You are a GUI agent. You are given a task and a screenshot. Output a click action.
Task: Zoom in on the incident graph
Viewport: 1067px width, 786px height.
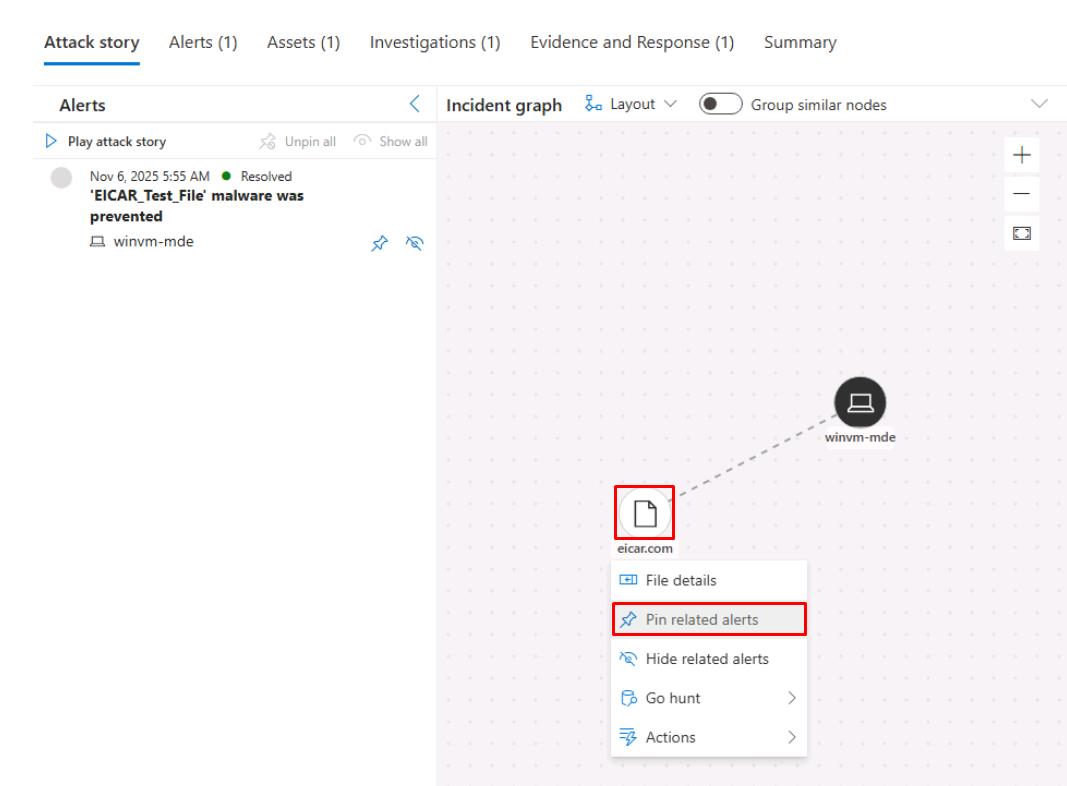[x=1021, y=156]
